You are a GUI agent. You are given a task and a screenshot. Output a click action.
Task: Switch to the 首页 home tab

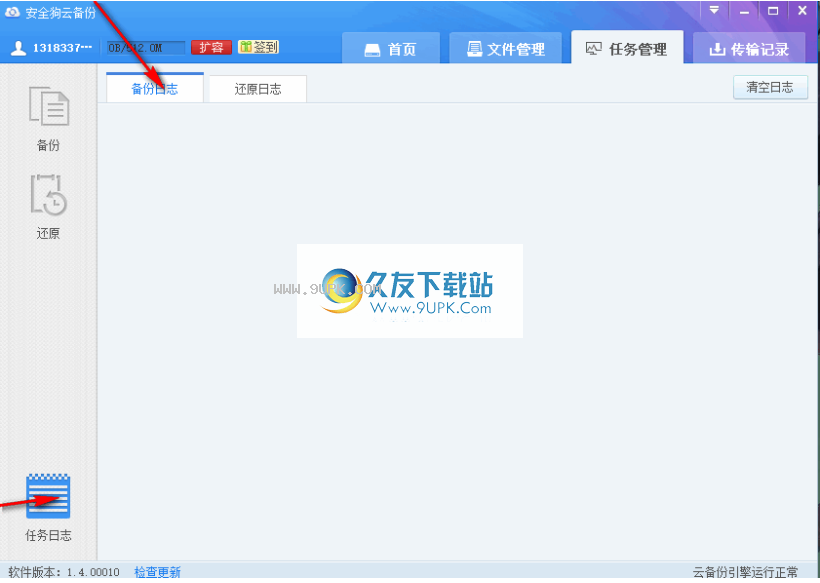391,48
